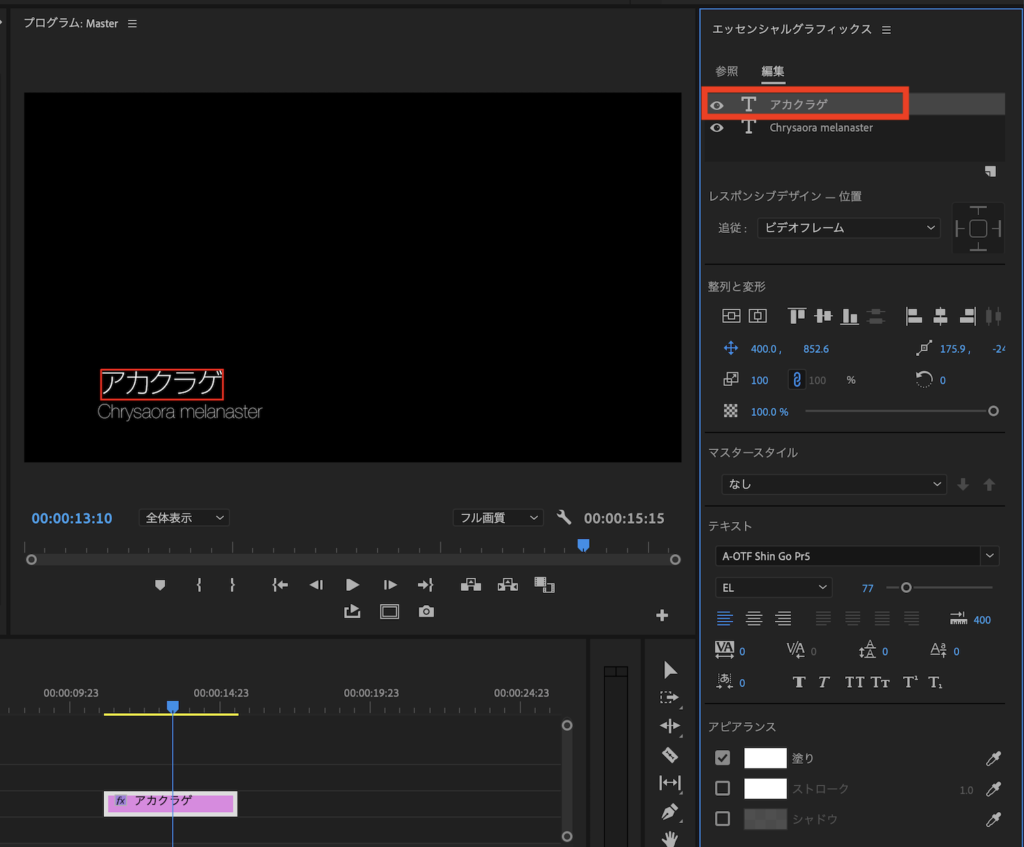Screen dimensions: 1024x847
Task: Open the ビデオフレーム follow dropdown
Action: tap(848, 228)
